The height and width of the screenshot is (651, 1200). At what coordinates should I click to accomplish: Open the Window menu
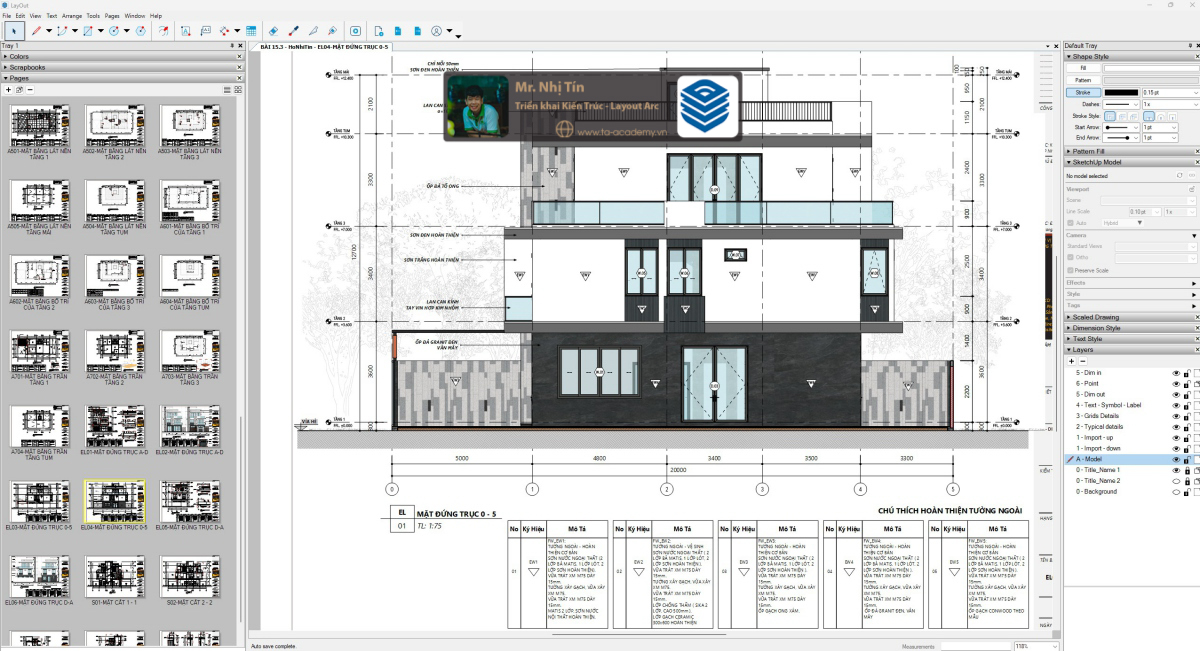coord(135,16)
